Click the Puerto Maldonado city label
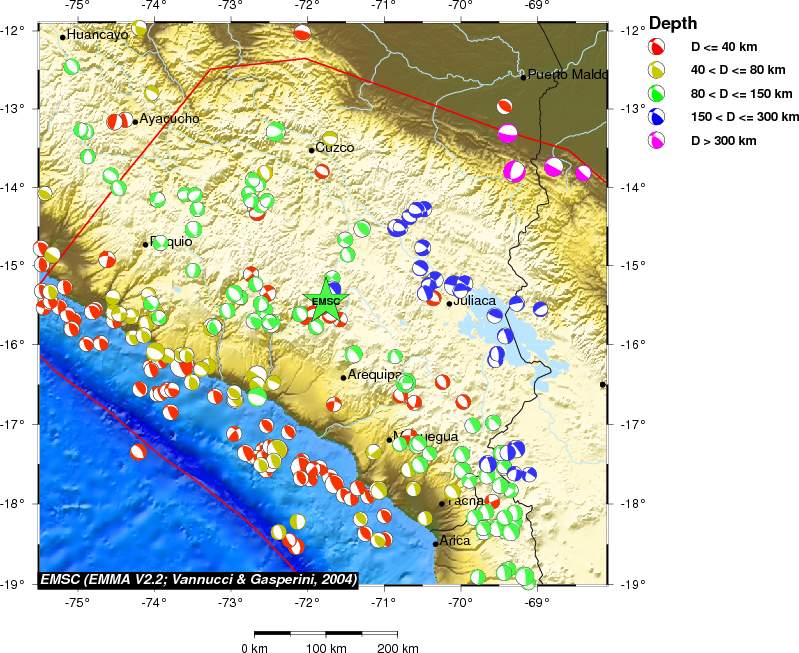The width and height of the screenshot is (799, 653). [x=567, y=74]
